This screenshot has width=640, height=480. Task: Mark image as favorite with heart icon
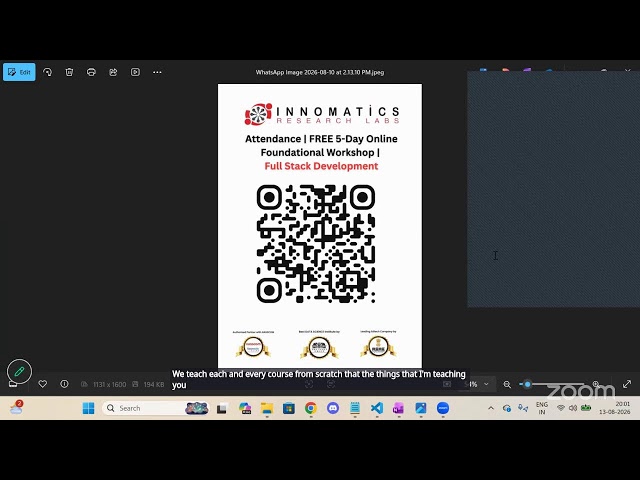42,384
